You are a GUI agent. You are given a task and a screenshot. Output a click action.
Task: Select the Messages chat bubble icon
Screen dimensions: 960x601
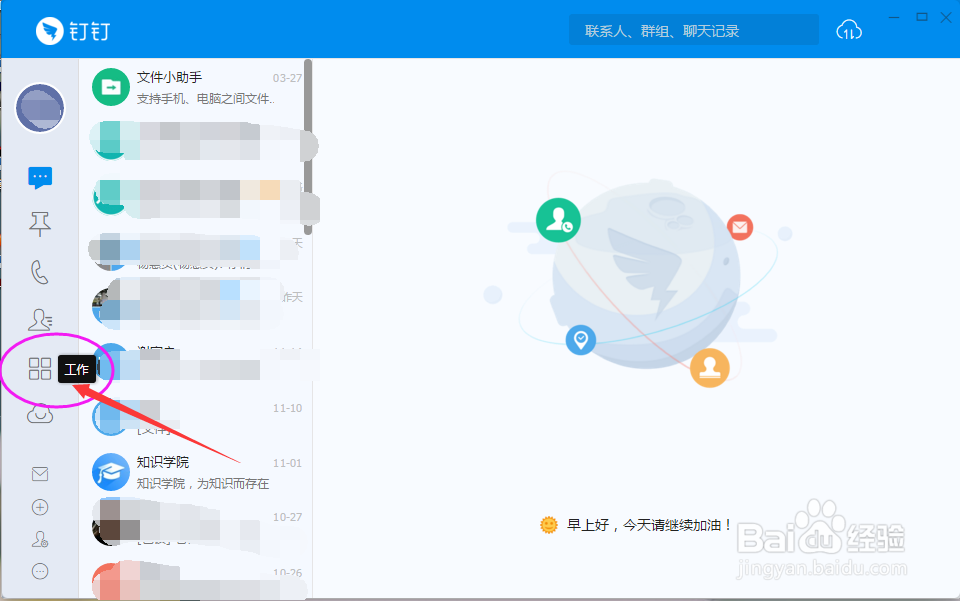(x=40, y=176)
